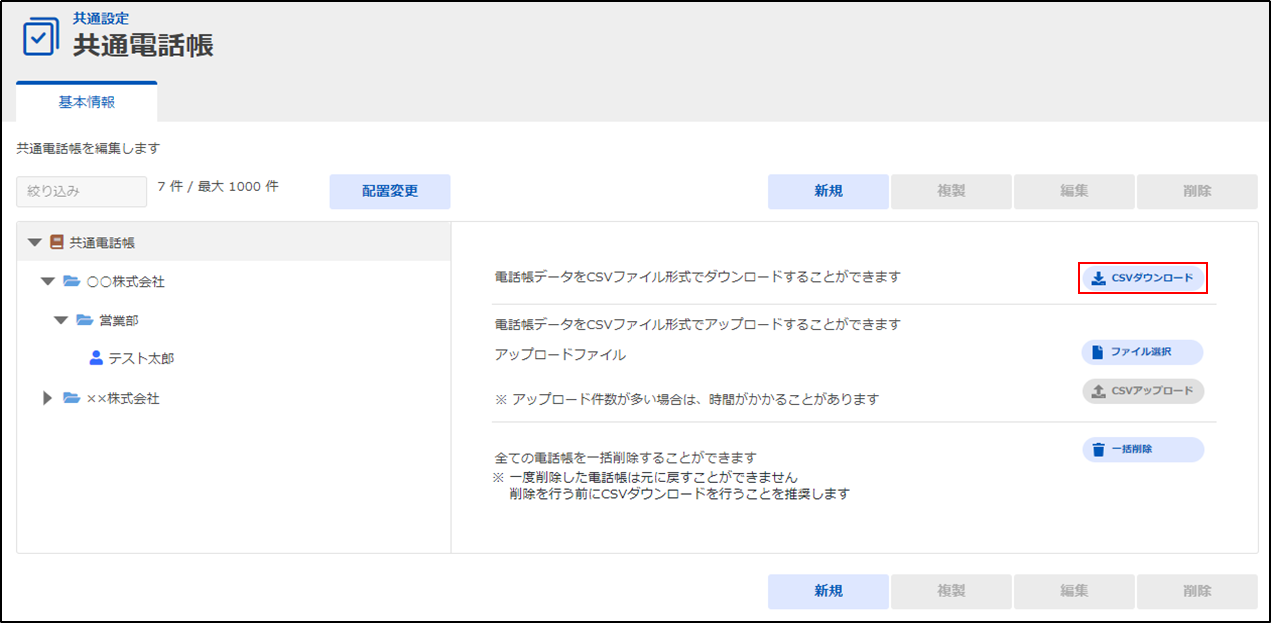Image resolution: width=1271 pixels, height=623 pixels.
Task: Click the folder icon of 営業部
Action: coord(84,320)
